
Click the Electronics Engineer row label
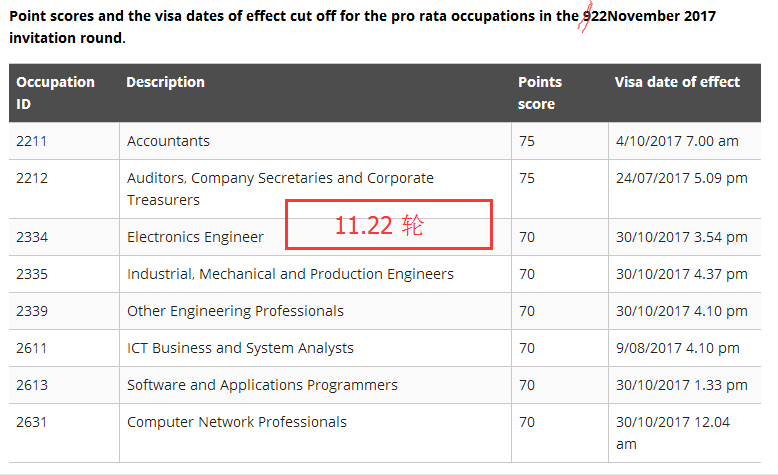coord(195,237)
